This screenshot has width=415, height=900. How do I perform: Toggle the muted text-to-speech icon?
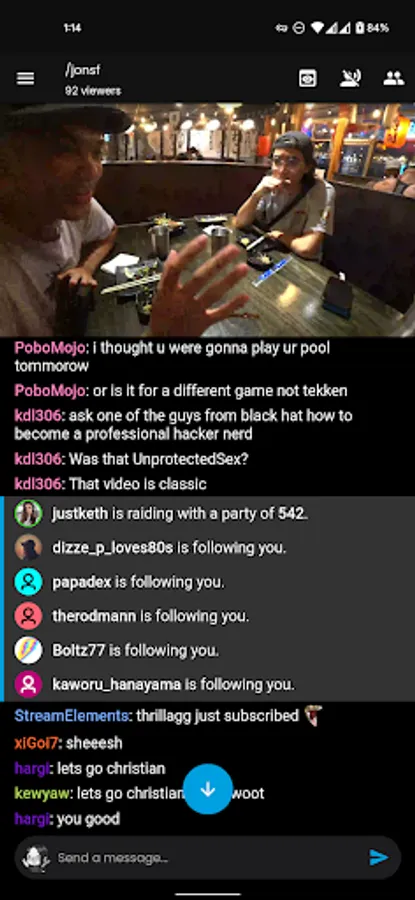[x=350, y=78]
